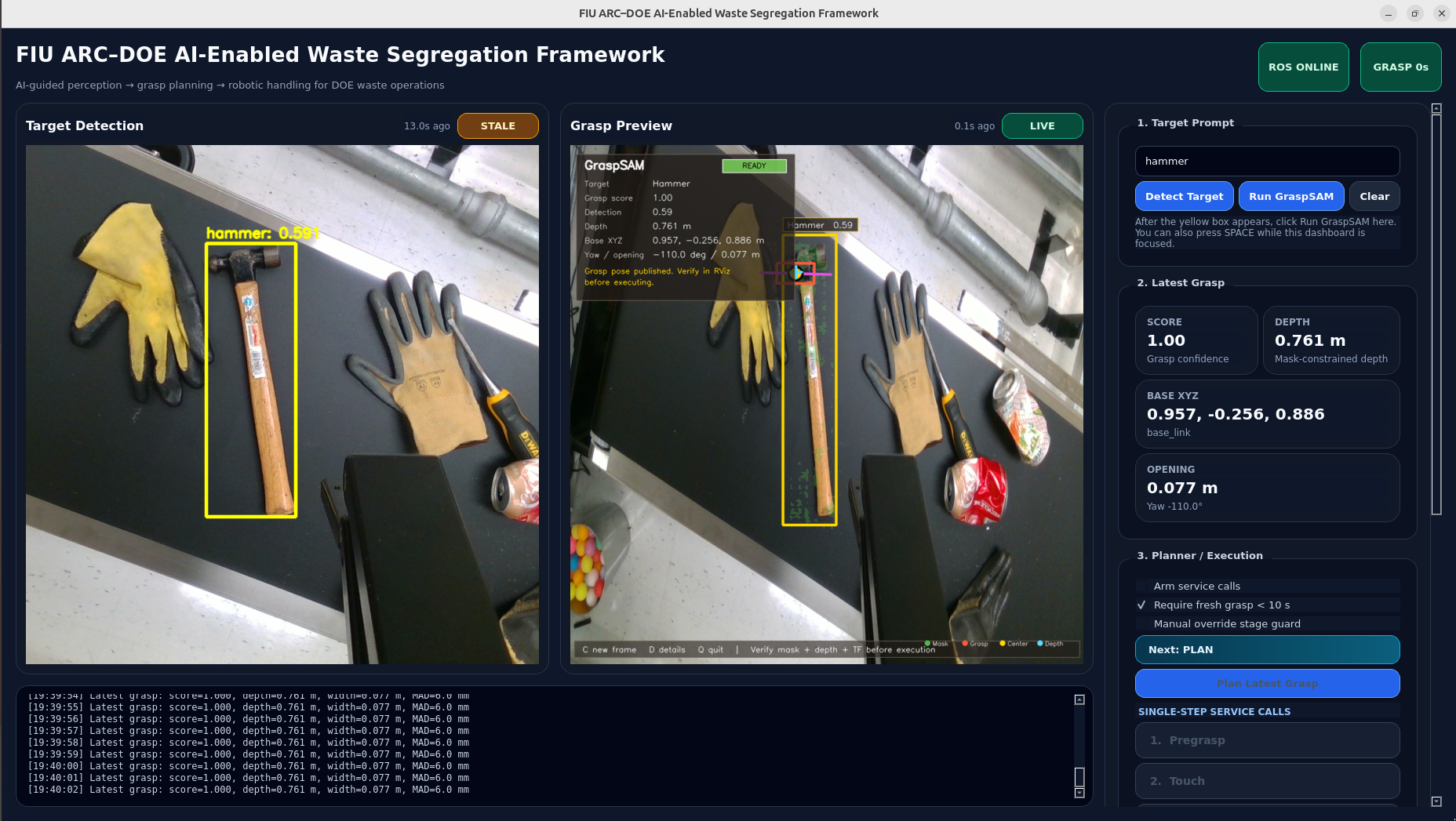Click the "3. Planner / Execution" heading
Image resolution: width=1456 pixels, height=821 pixels.
(x=1200, y=555)
